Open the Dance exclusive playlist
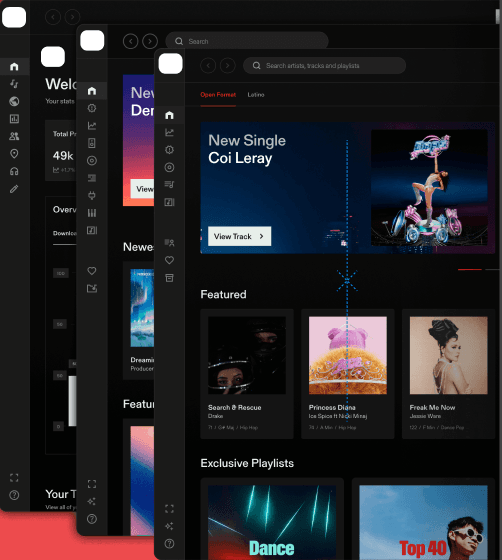The width and height of the screenshot is (502, 560). tap(272, 519)
